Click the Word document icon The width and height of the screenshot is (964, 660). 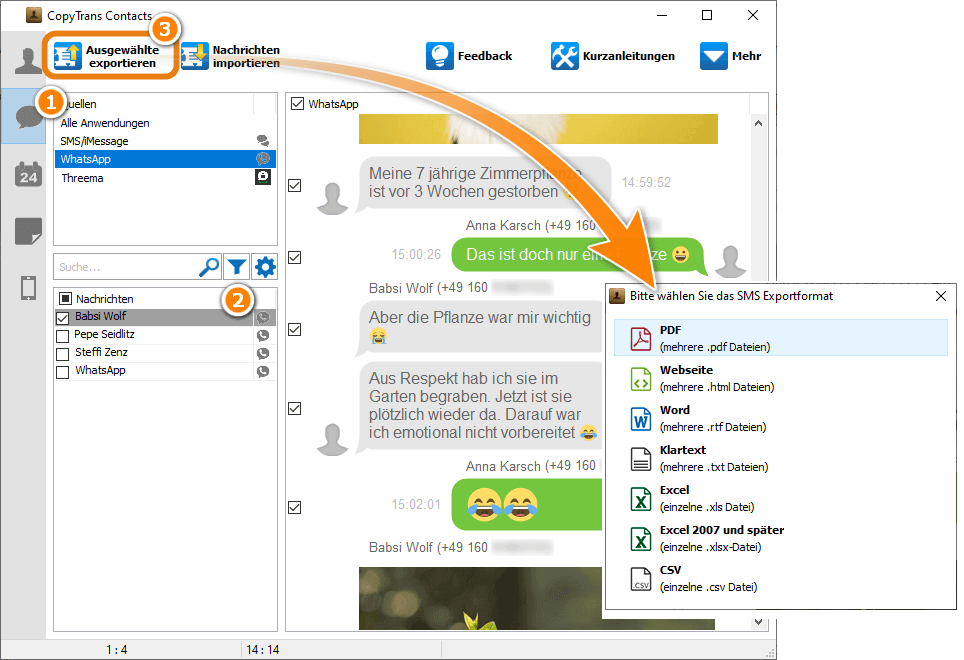pos(641,419)
